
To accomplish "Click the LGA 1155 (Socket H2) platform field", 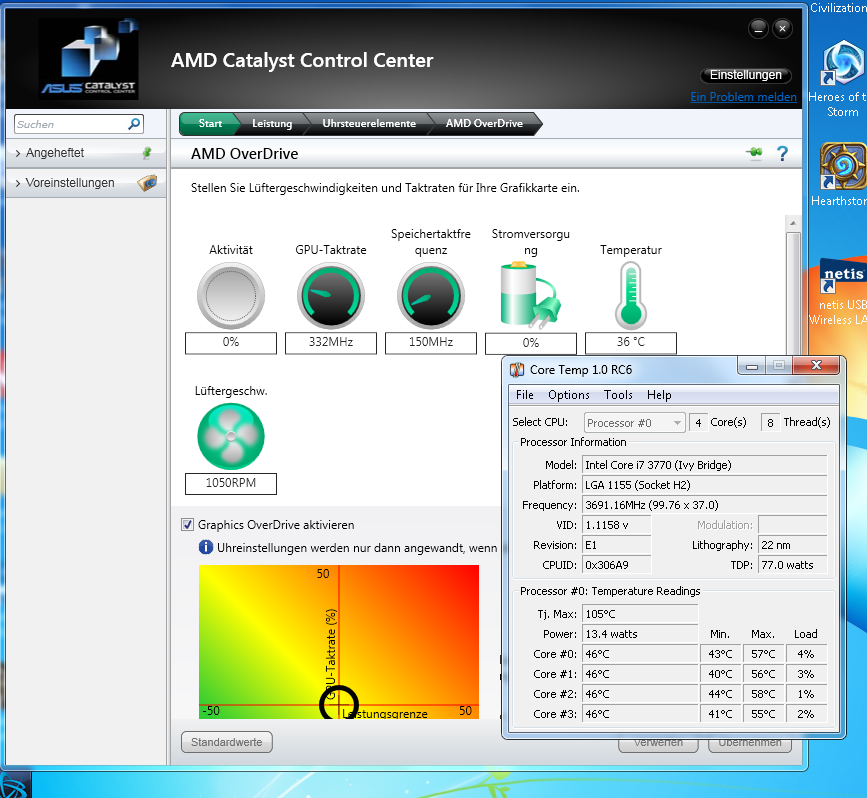I will pyautogui.click(x=704, y=485).
